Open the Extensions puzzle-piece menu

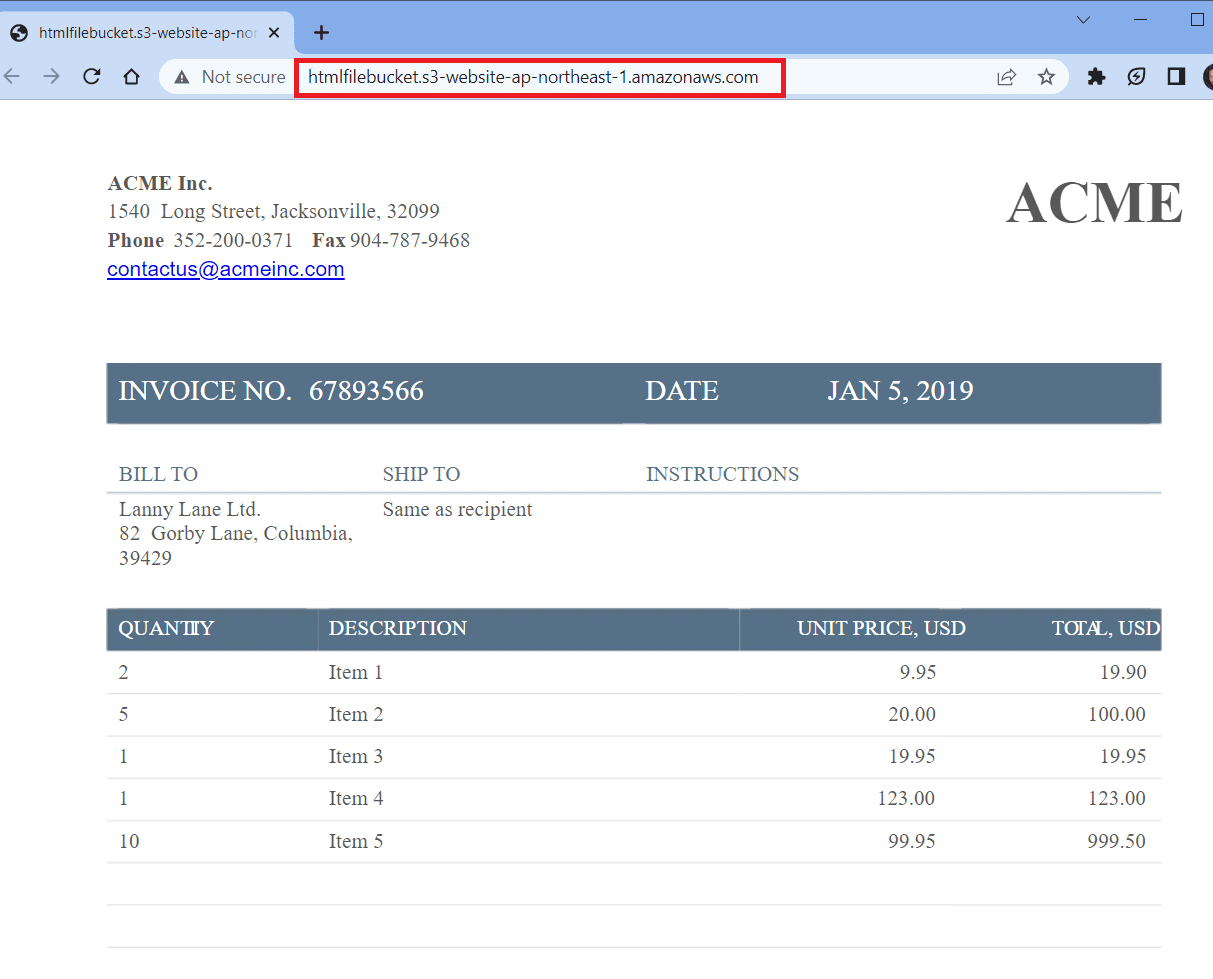click(1096, 77)
